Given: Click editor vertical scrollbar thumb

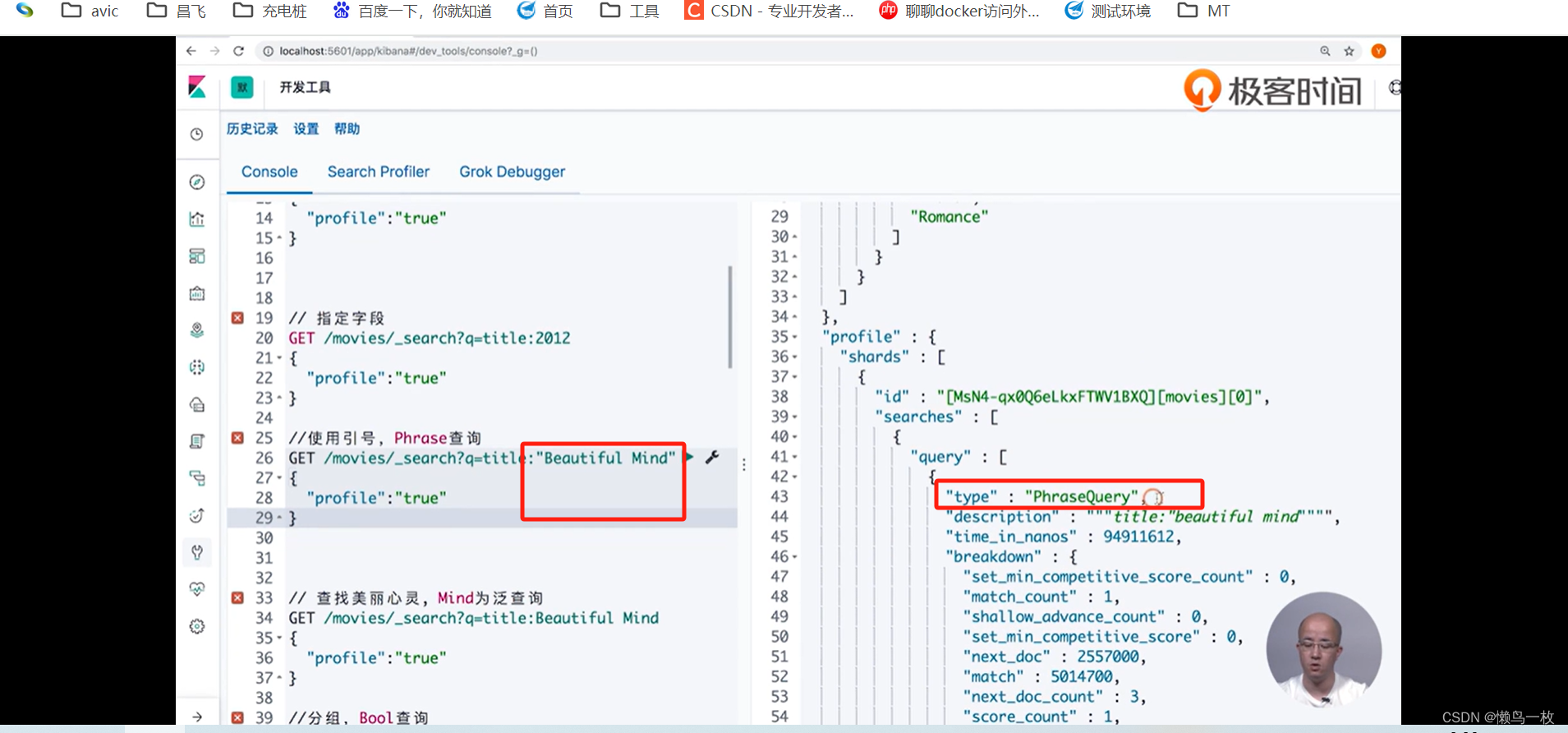Looking at the screenshot, I should pyautogui.click(x=730, y=316).
